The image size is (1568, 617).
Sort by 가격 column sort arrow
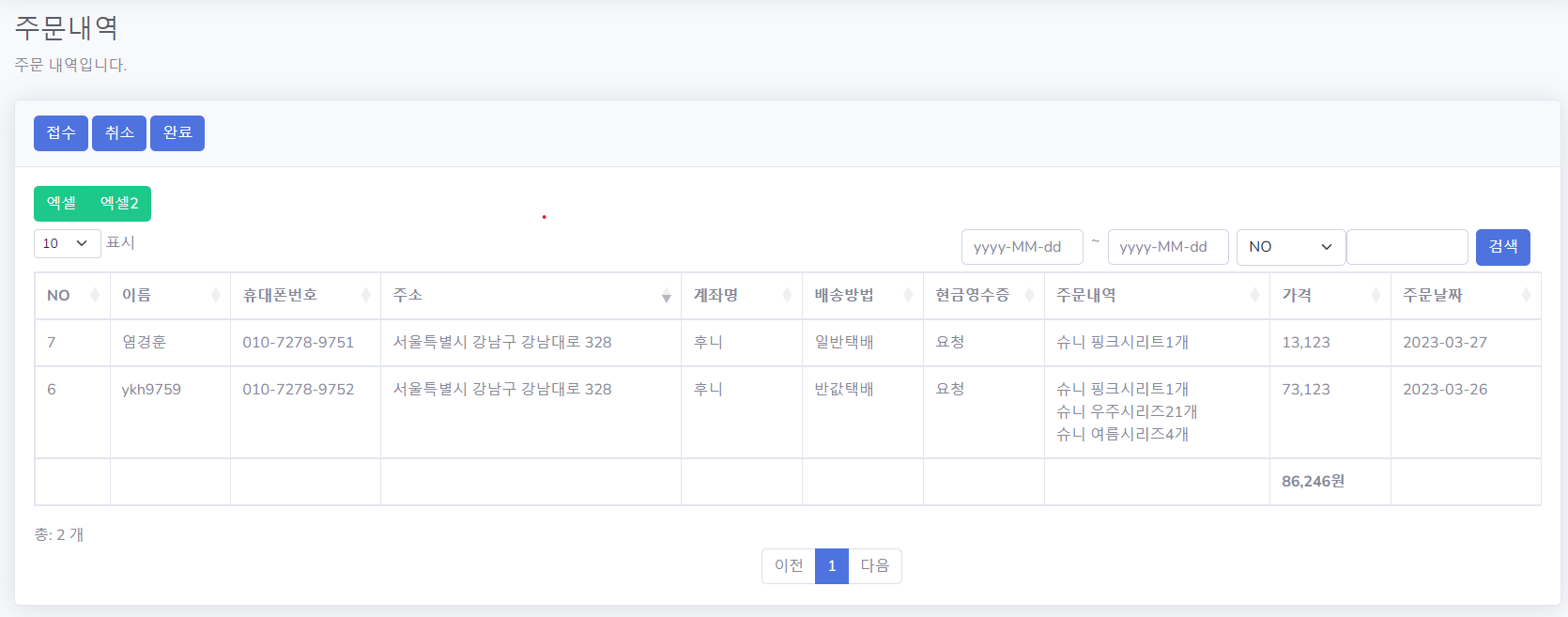[1376, 295]
